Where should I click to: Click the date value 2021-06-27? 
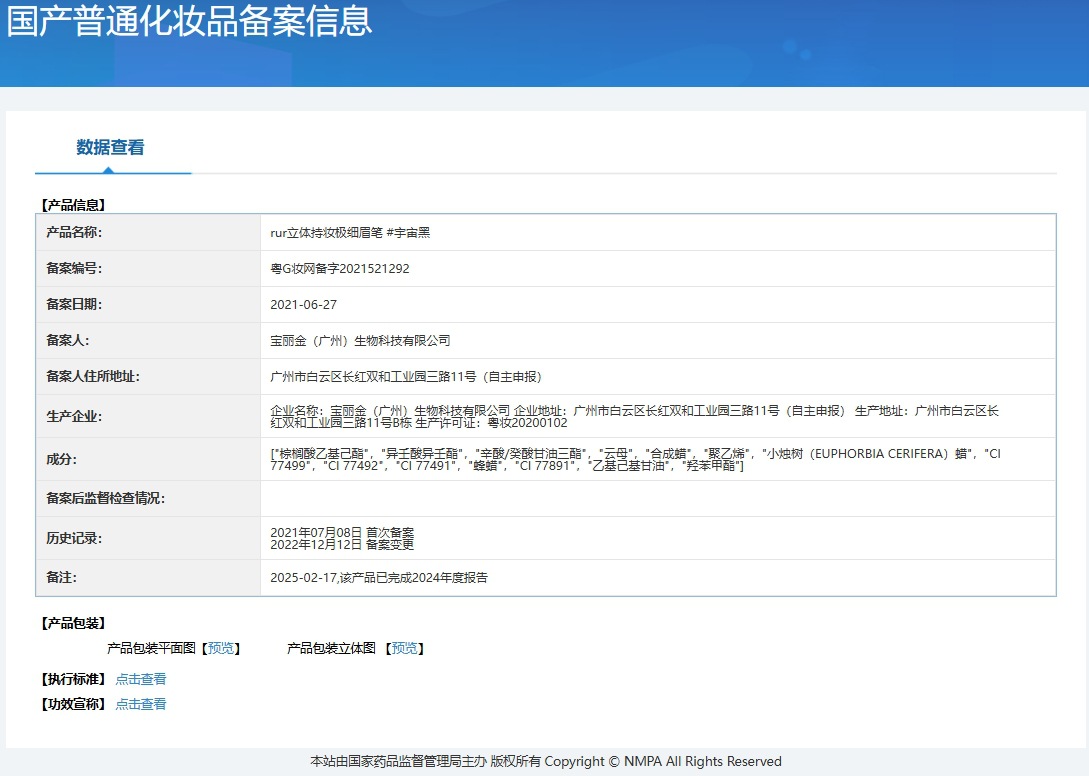pos(304,305)
